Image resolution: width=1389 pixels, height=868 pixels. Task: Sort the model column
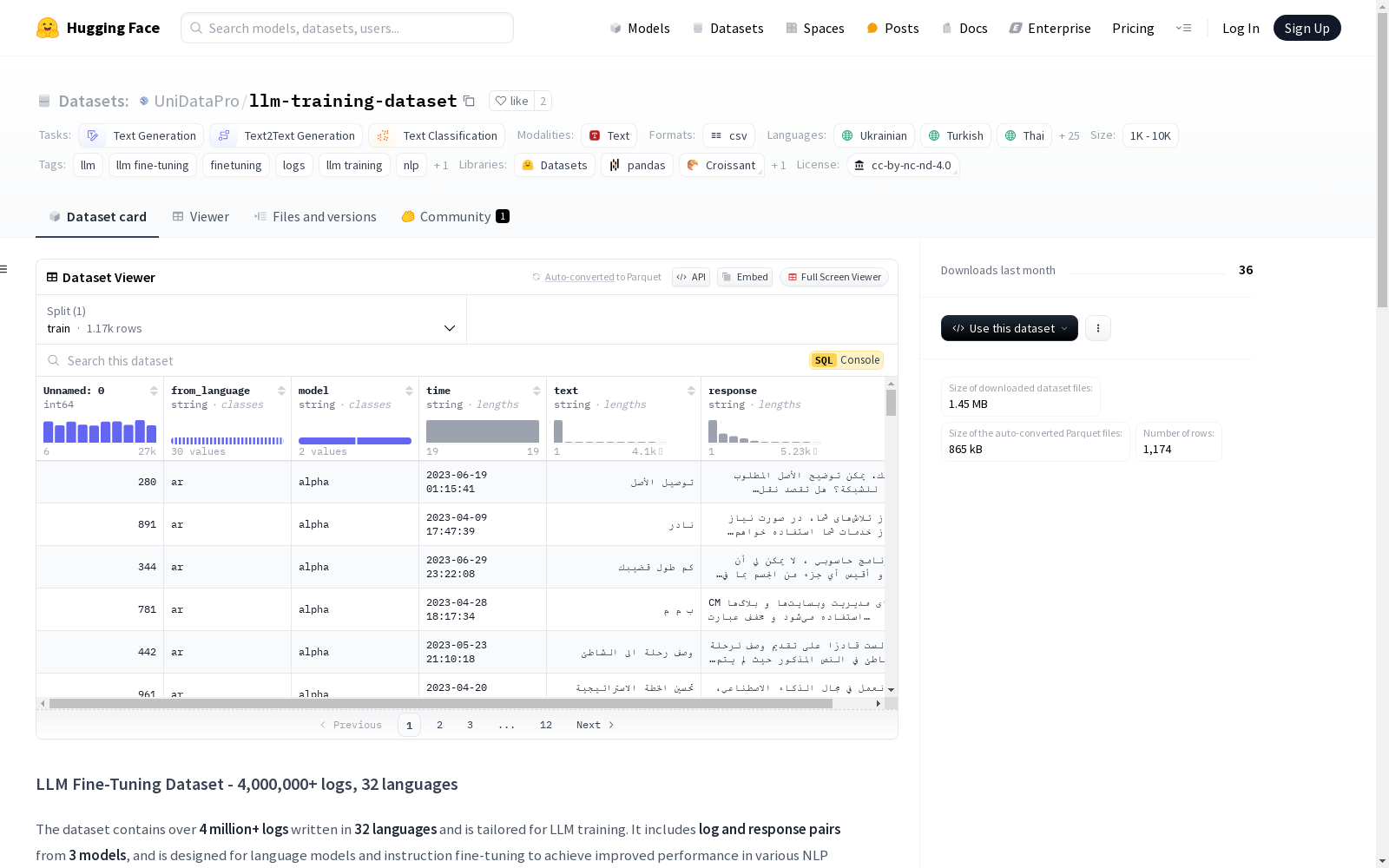tap(409, 391)
